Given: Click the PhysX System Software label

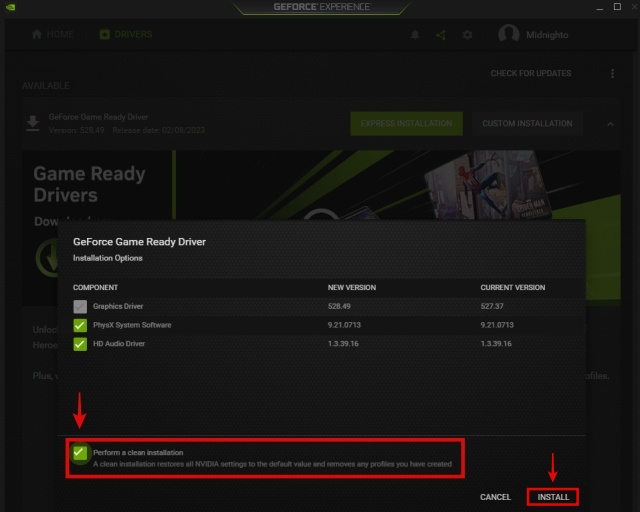Looking at the screenshot, I should click(x=132, y=325).
